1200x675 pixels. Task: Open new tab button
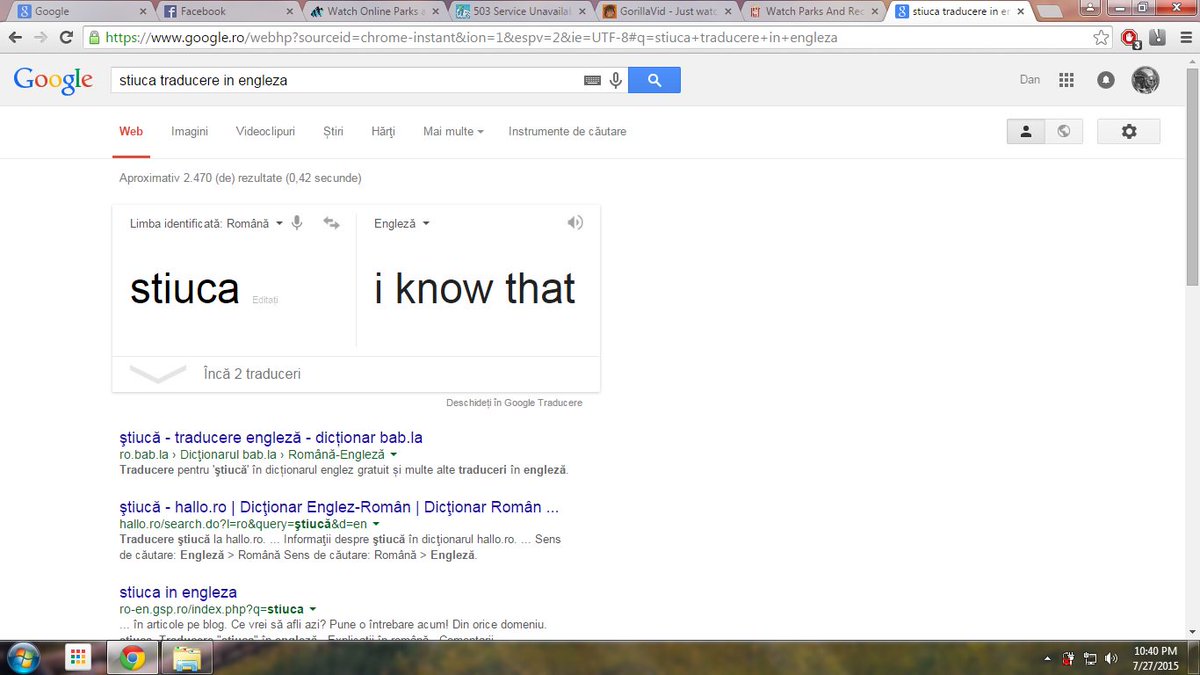(1049, 12)
